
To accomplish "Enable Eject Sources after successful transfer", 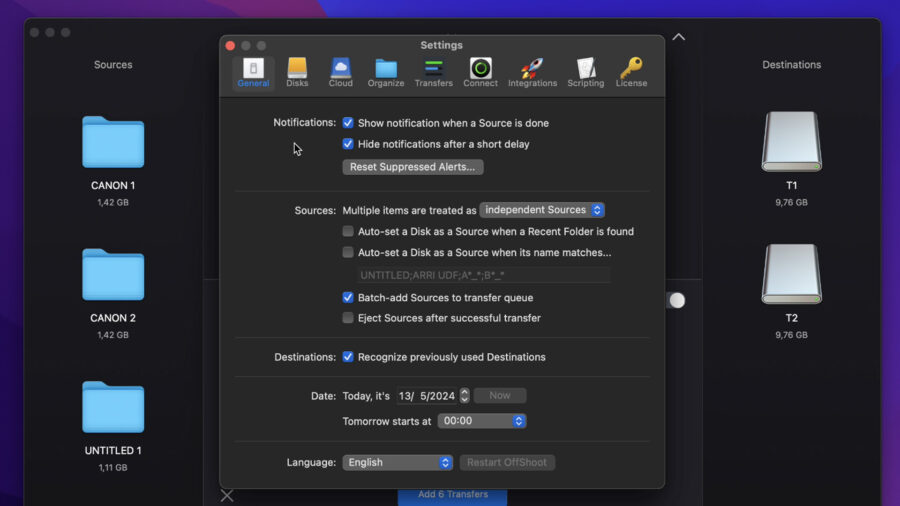I will click(x=348, y=318).
